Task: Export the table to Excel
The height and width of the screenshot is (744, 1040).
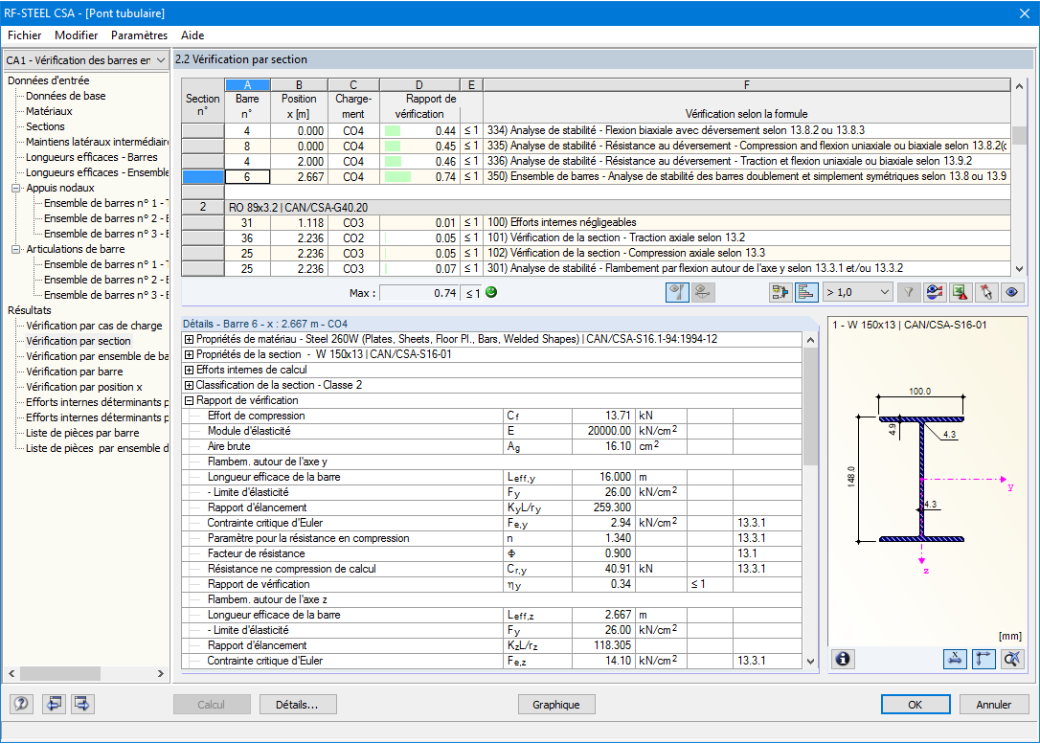Action: (x=960, y=292)
